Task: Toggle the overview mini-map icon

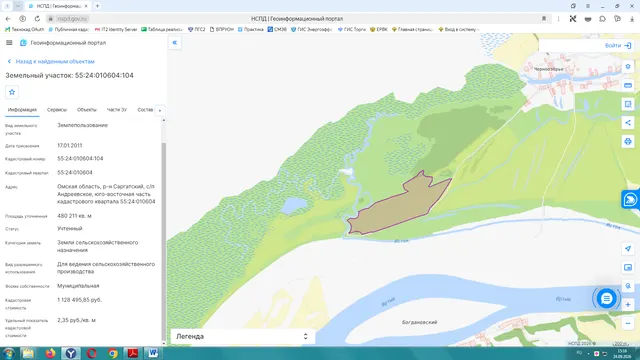Action: pyautogui.click(x=628, y=267)
